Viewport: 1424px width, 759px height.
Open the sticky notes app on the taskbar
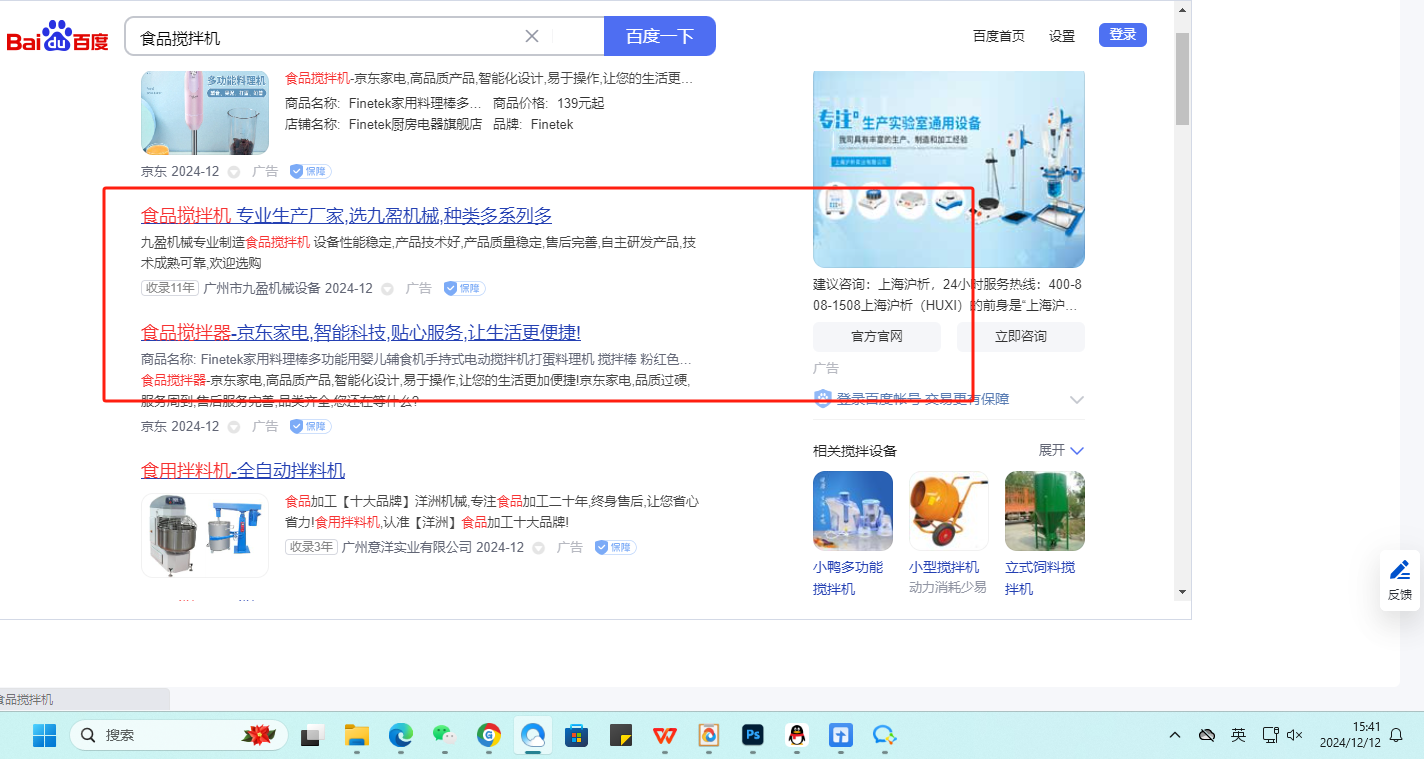(x=620, y=736)
